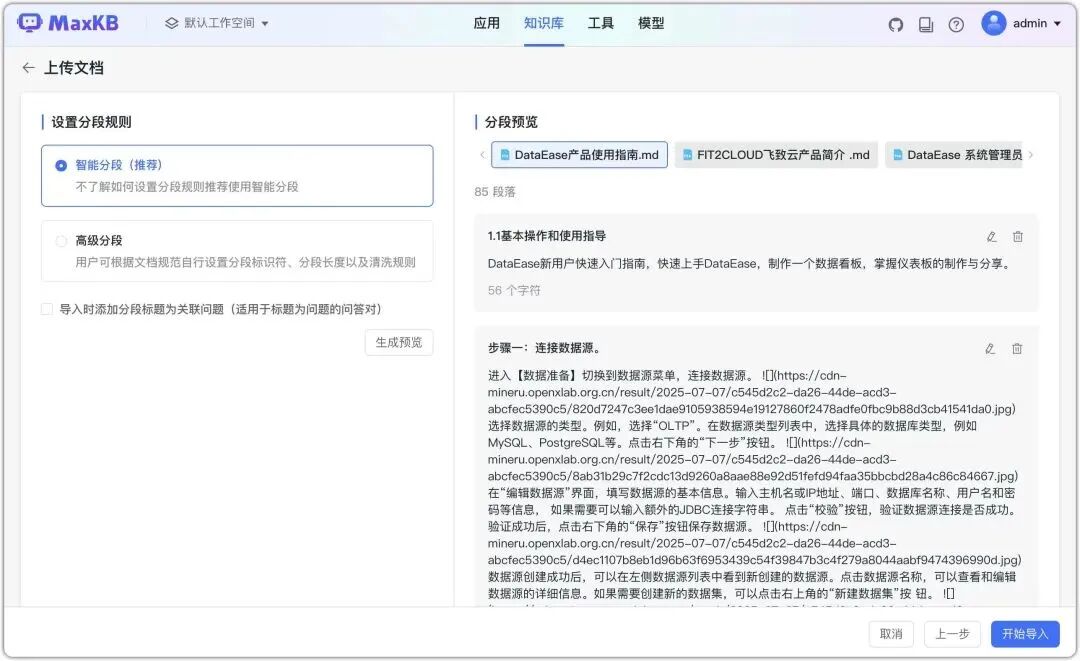Viewport: 1080px width, 661px height.
Task: Switch to the 工具 menu
Action: (601, 23)
